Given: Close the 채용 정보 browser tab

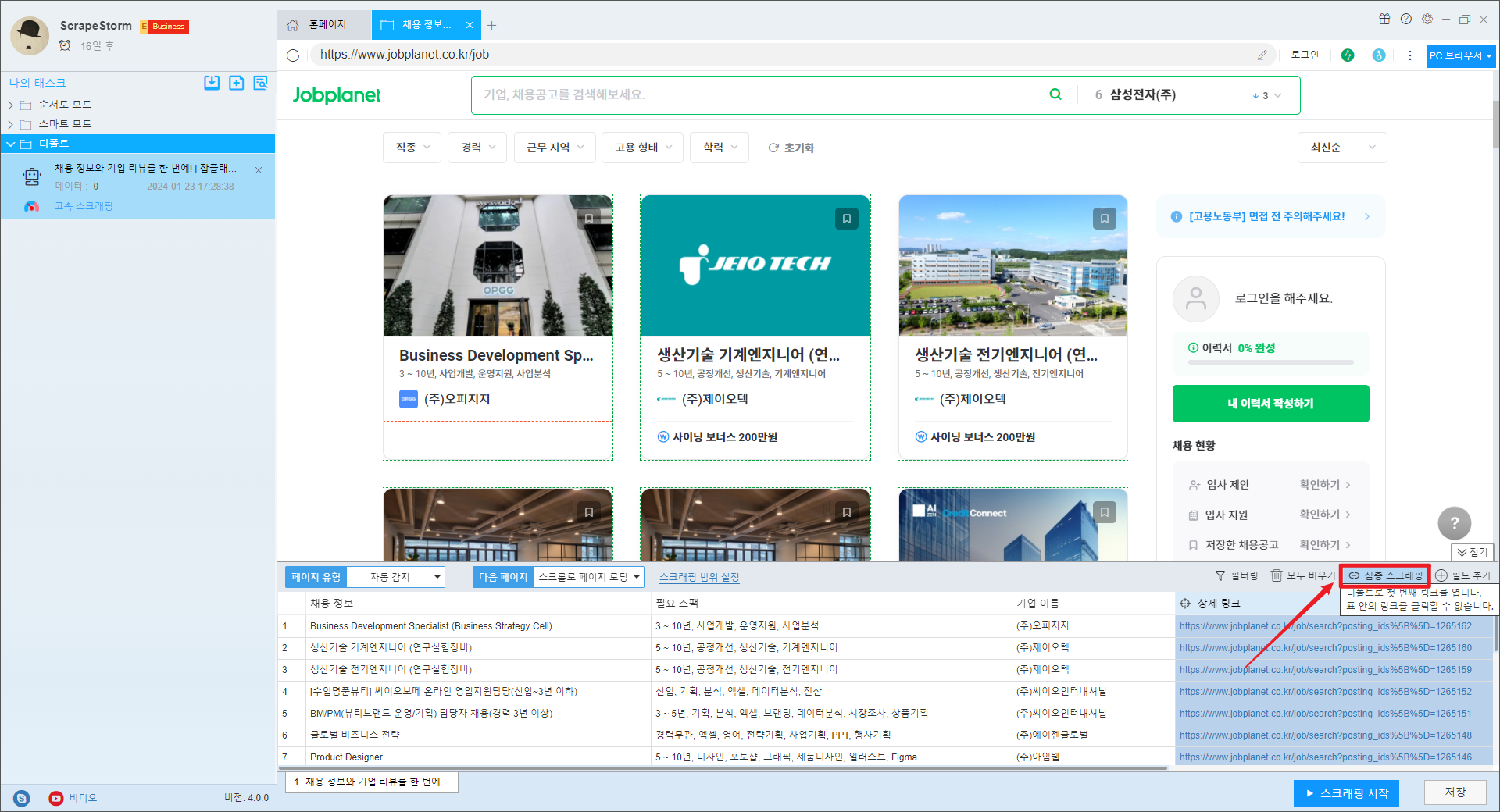Looking at the screenshot, I should (470, 25).
